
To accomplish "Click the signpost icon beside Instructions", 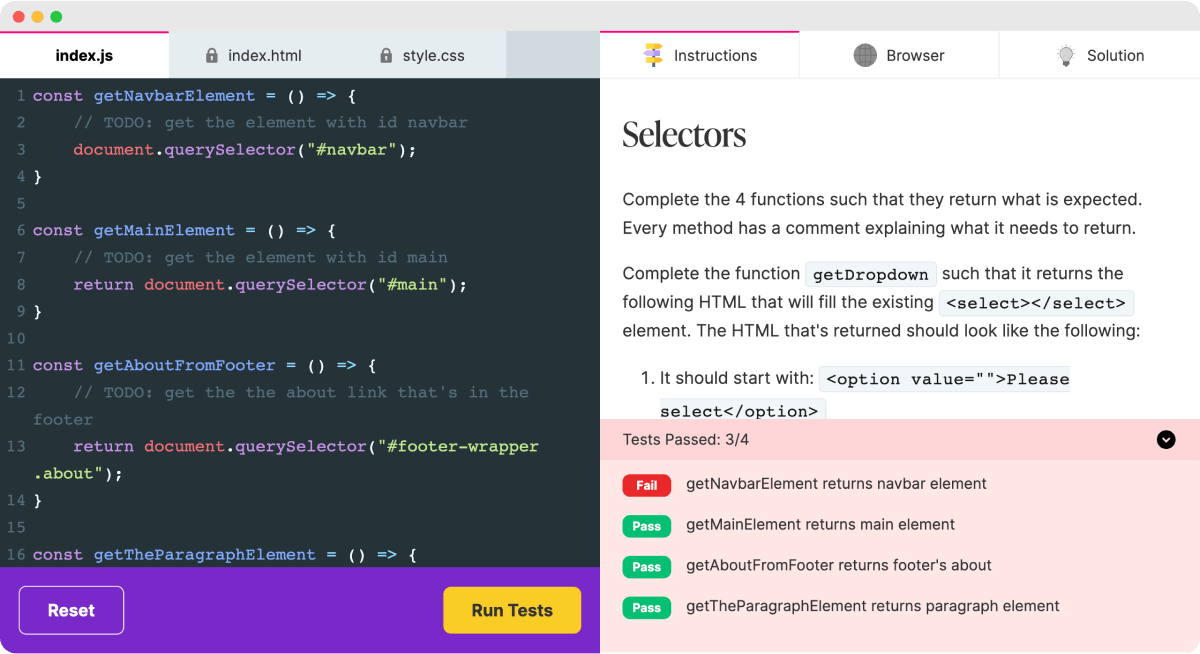I will pyautogui.click(x=653, y=56).
